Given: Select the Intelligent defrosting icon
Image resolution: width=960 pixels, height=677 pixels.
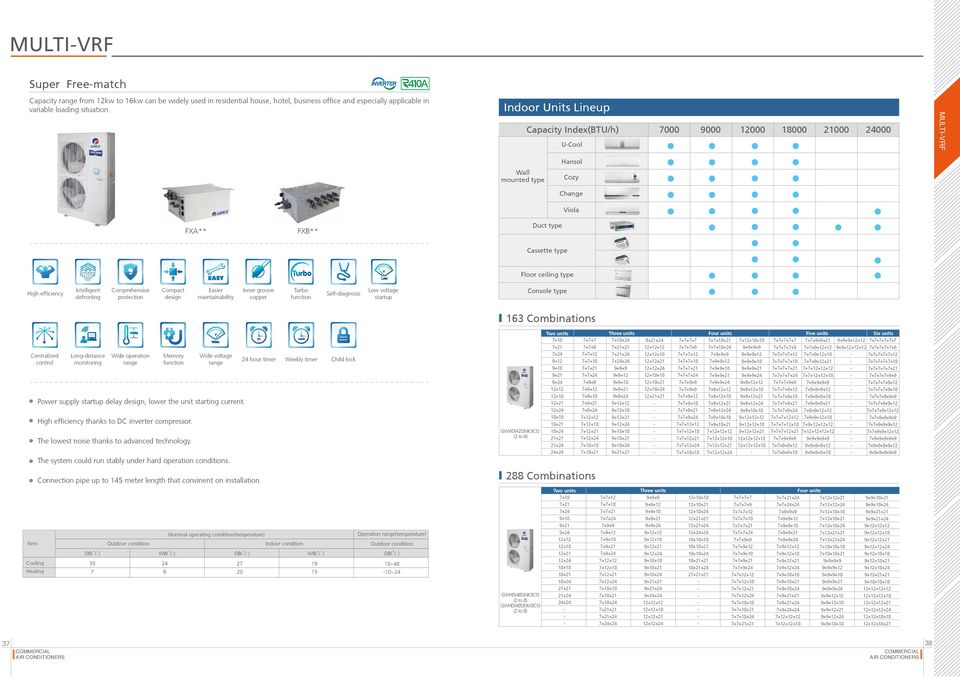Looking at the screenshot, I should coord(88,272).
